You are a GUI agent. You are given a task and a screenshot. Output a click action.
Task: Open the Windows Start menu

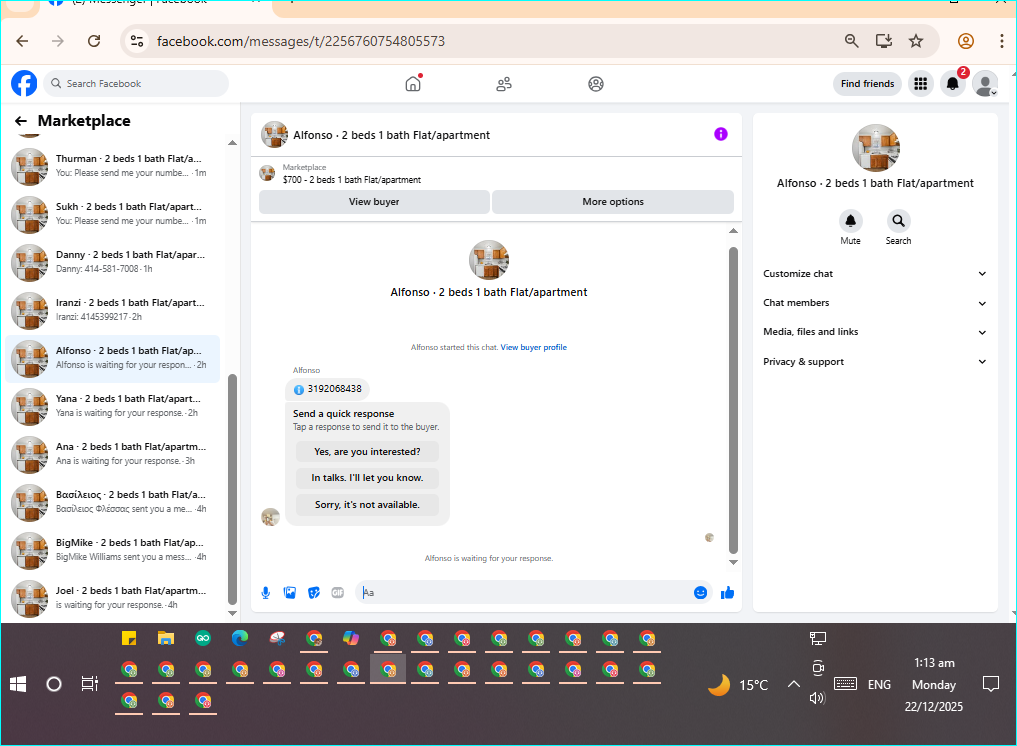[18, 684]
